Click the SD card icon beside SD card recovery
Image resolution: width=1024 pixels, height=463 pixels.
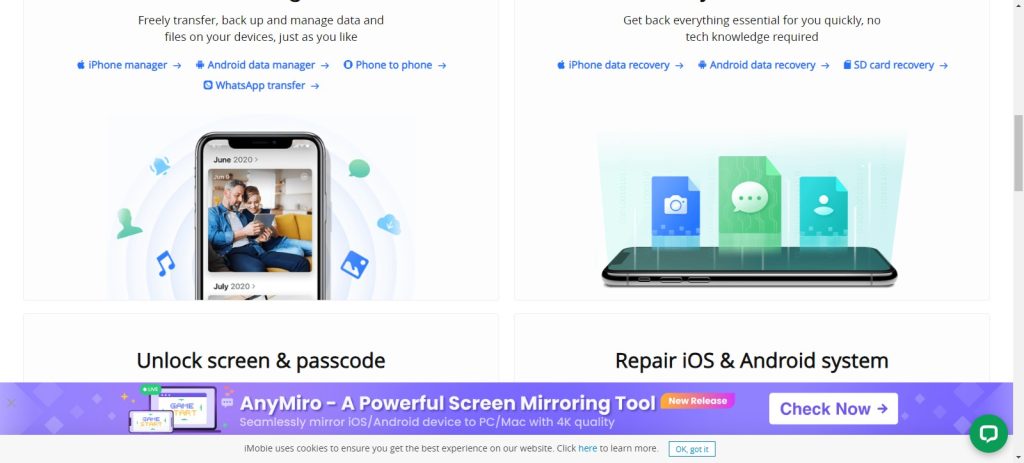click(x=847, y=65)
